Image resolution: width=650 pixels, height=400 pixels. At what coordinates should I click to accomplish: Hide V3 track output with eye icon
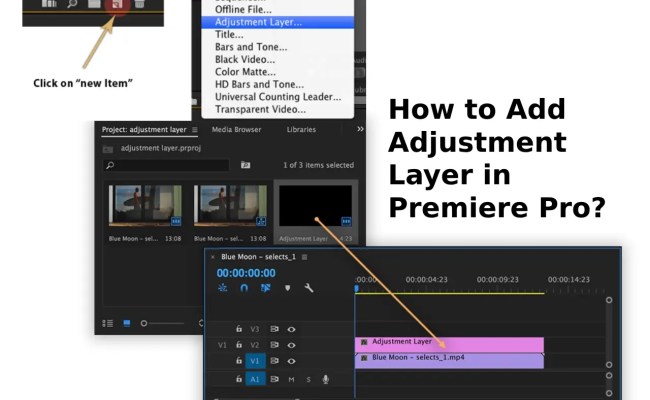click(291, 330)
